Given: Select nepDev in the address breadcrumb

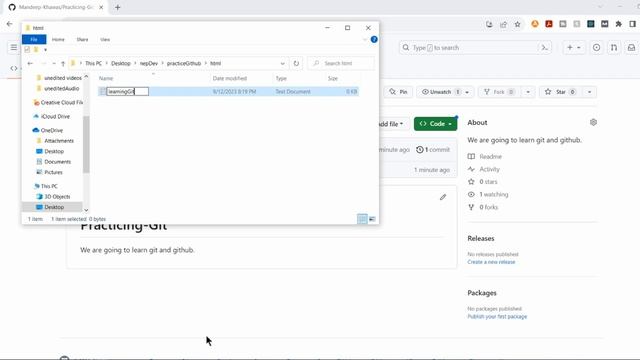Looking at the screenshot, I should click(149, 63).
